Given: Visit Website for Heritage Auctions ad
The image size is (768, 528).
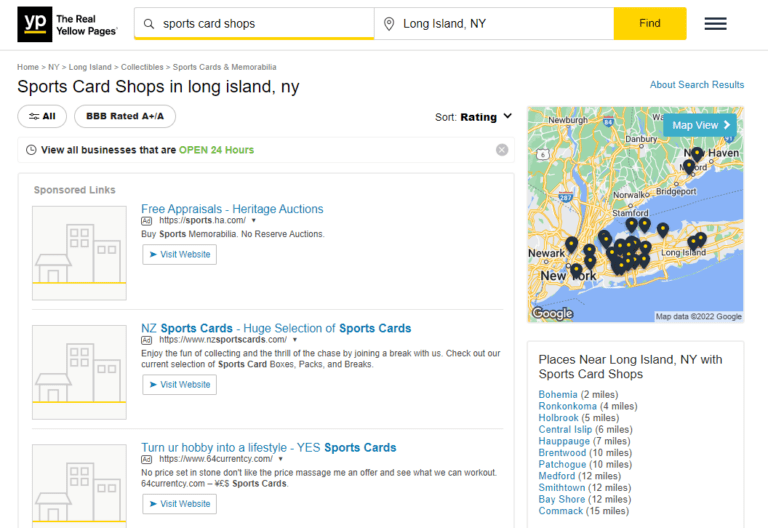Looking at the screenshot, I should [x=180, y=255].
